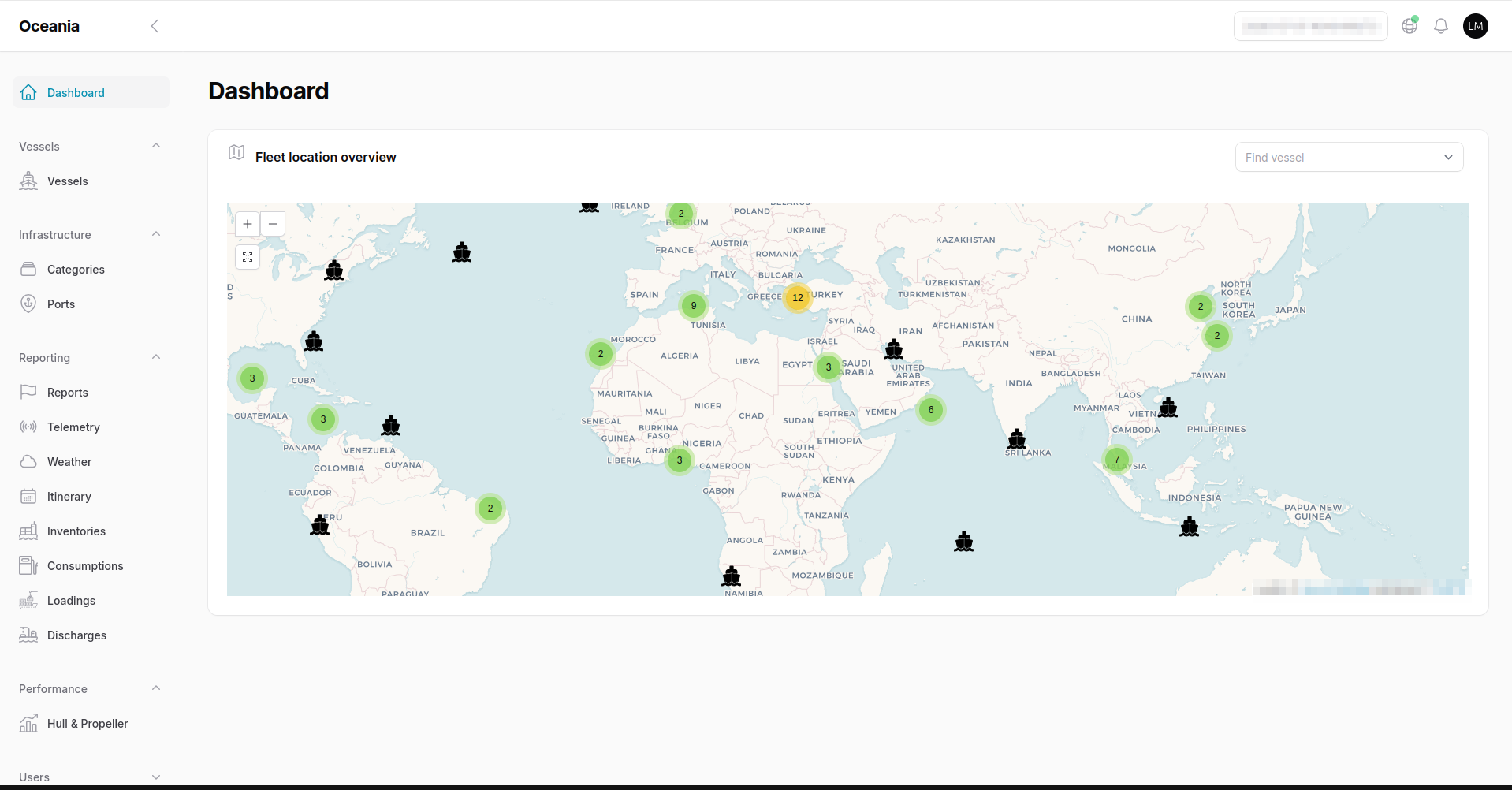Zoom out on the map
1512x790 pixels.
click(273, 224)
